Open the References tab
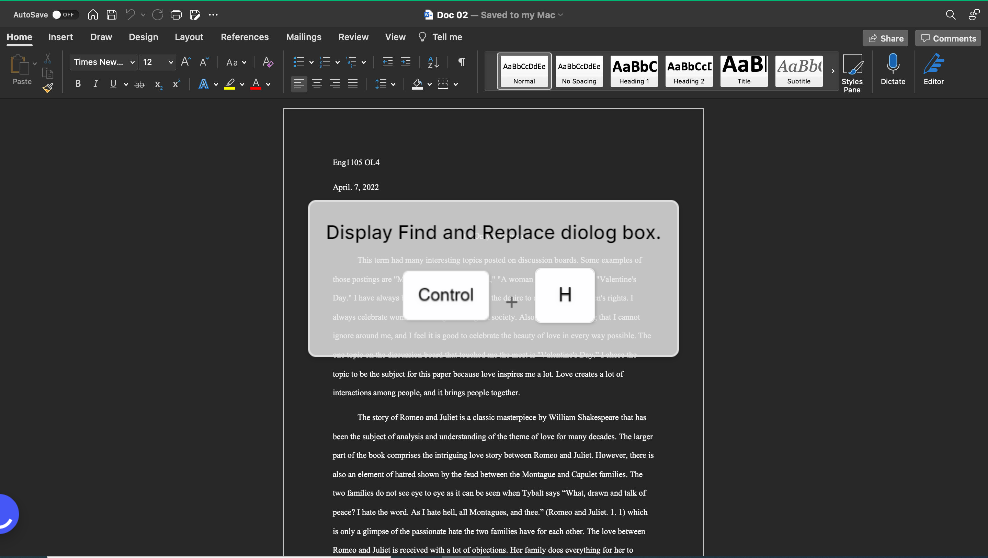Image resolution: width=988 pixels, height=558 pixels. (244, 37)
